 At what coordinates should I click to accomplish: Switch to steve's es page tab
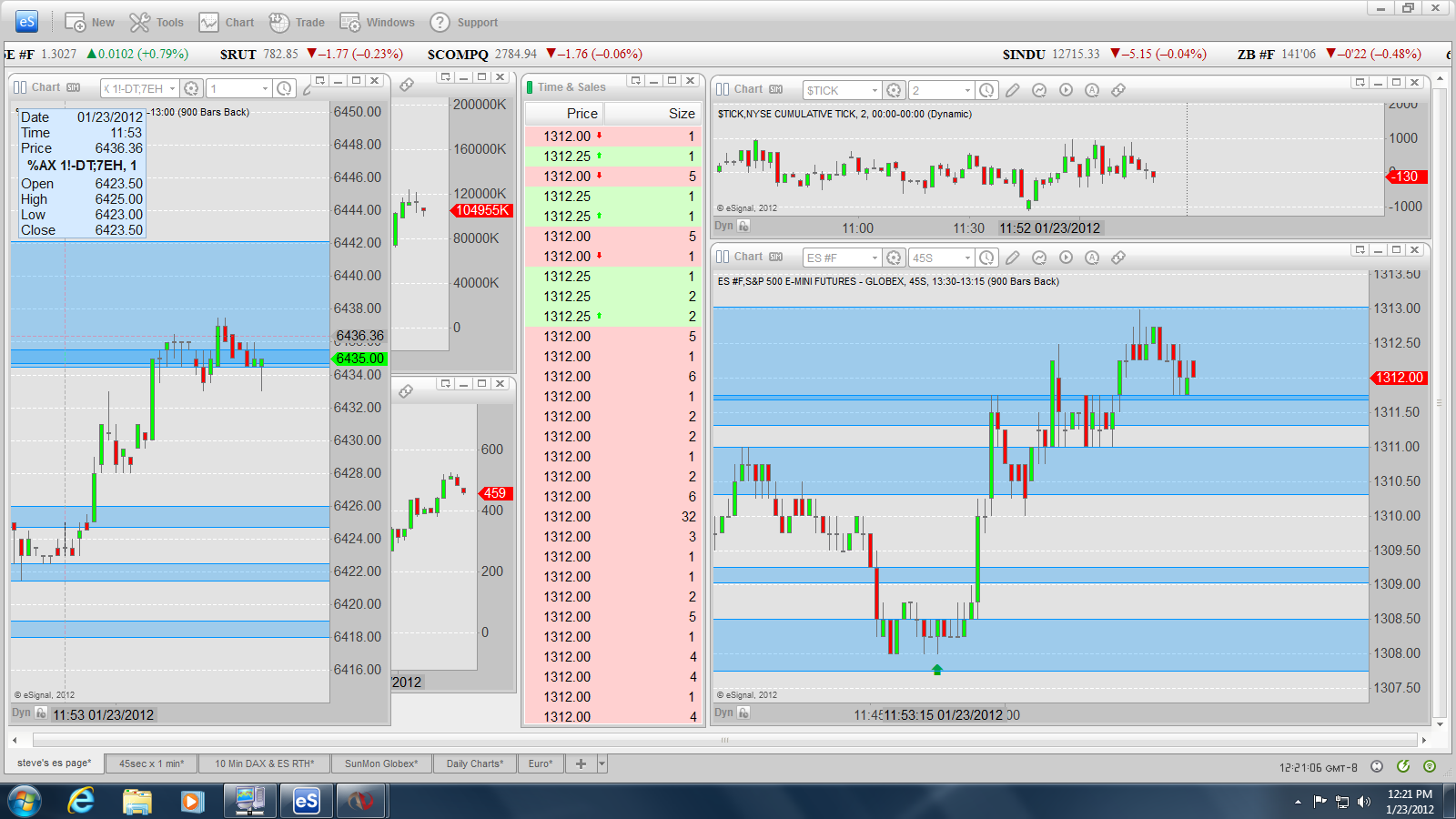click(x=55, y=763)
